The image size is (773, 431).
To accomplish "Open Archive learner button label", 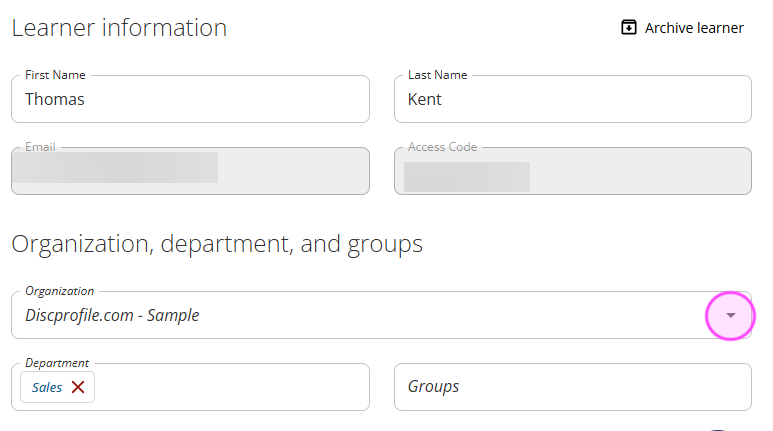I will [694, 28].
